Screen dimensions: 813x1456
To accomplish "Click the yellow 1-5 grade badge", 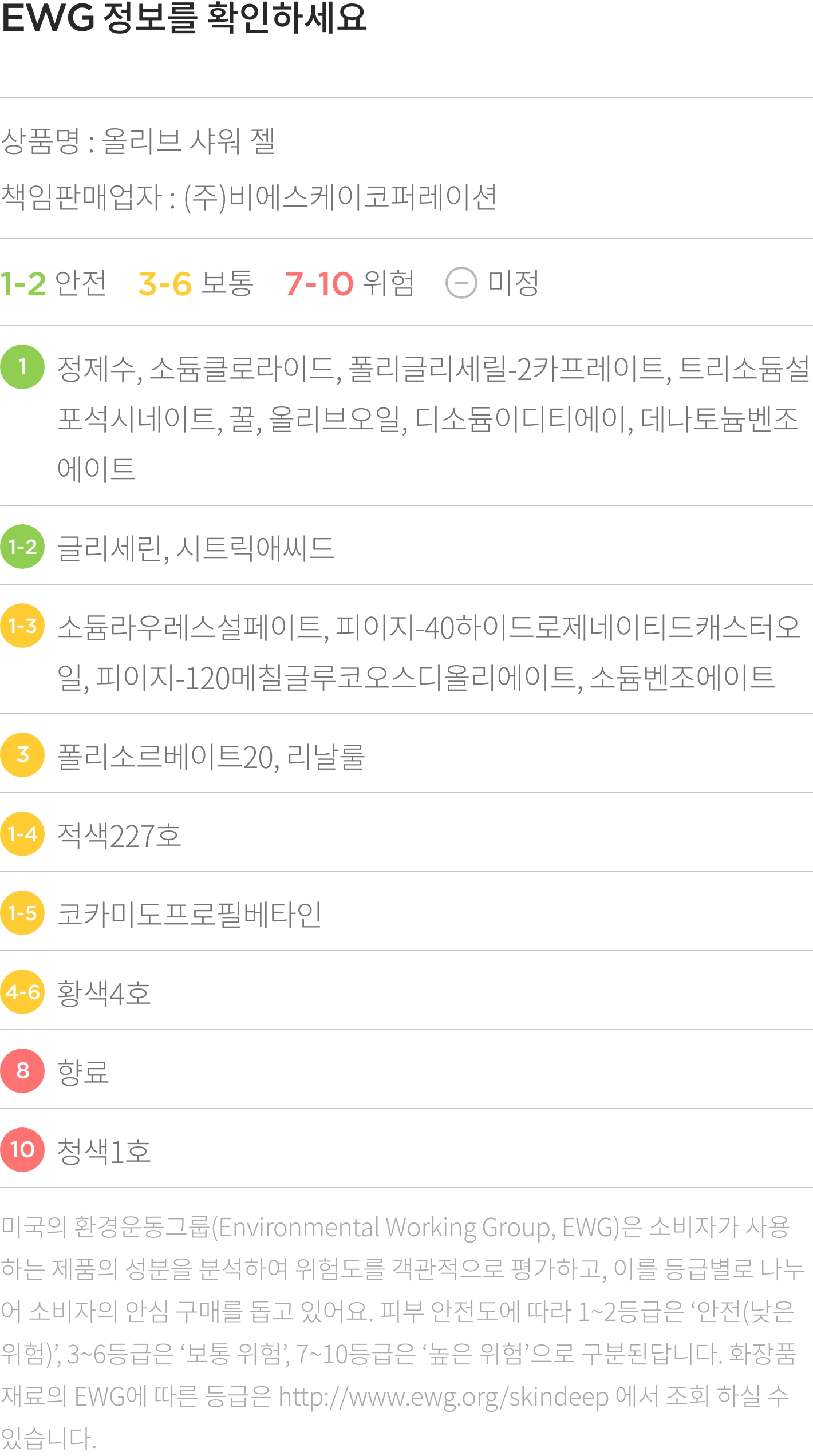I will click(22, 913).
